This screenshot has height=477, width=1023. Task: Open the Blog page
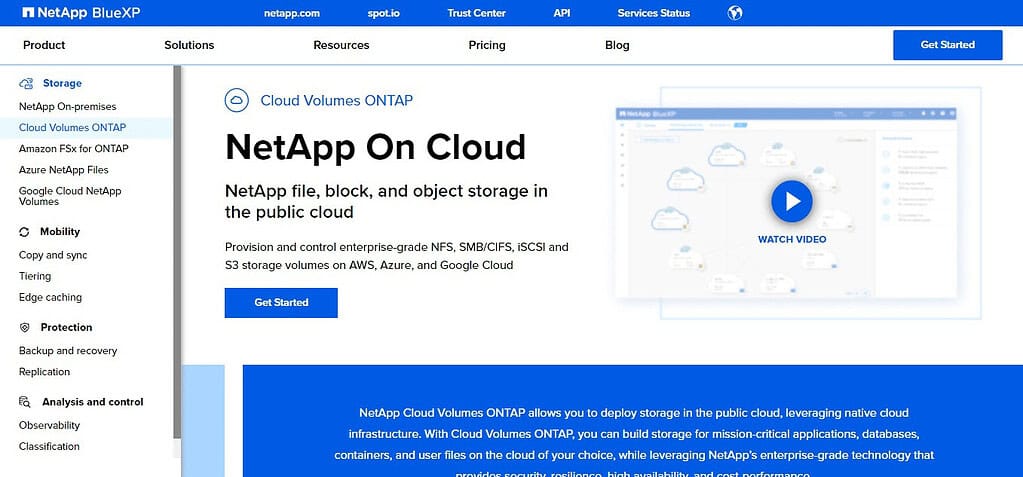point(617,45)
